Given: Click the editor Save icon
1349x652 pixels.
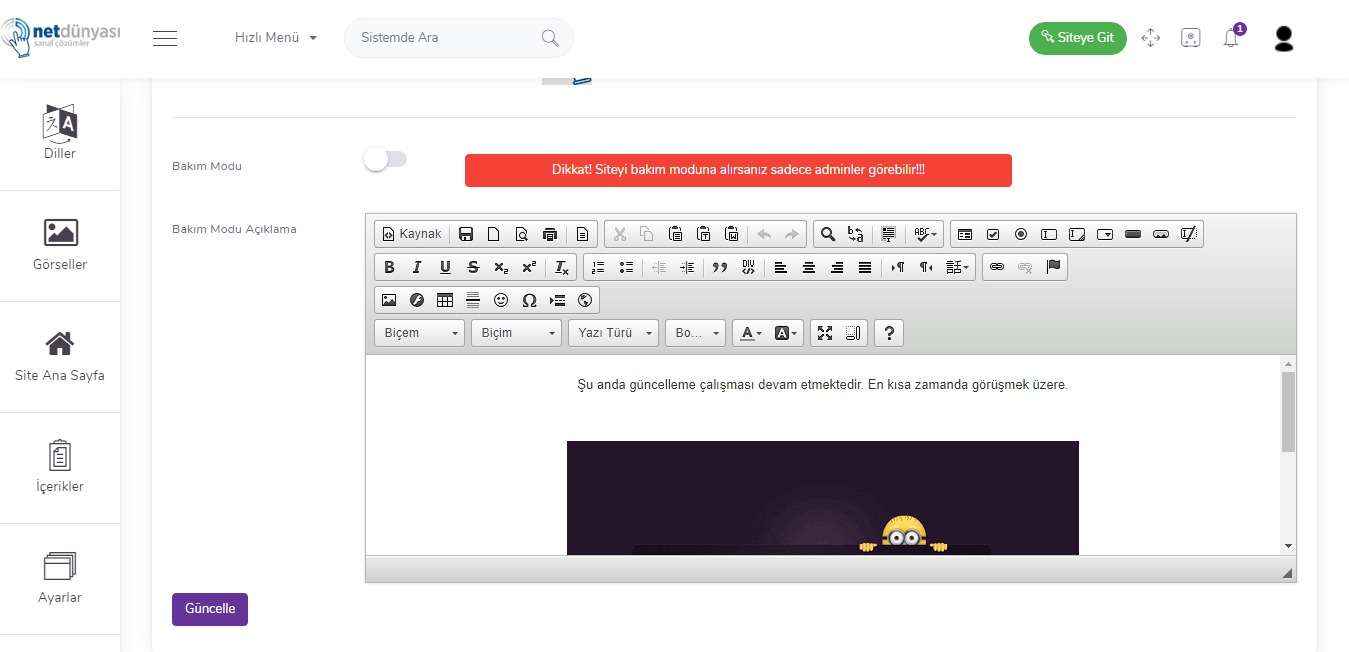Looking at the screenshot, I should pos(466,234).
